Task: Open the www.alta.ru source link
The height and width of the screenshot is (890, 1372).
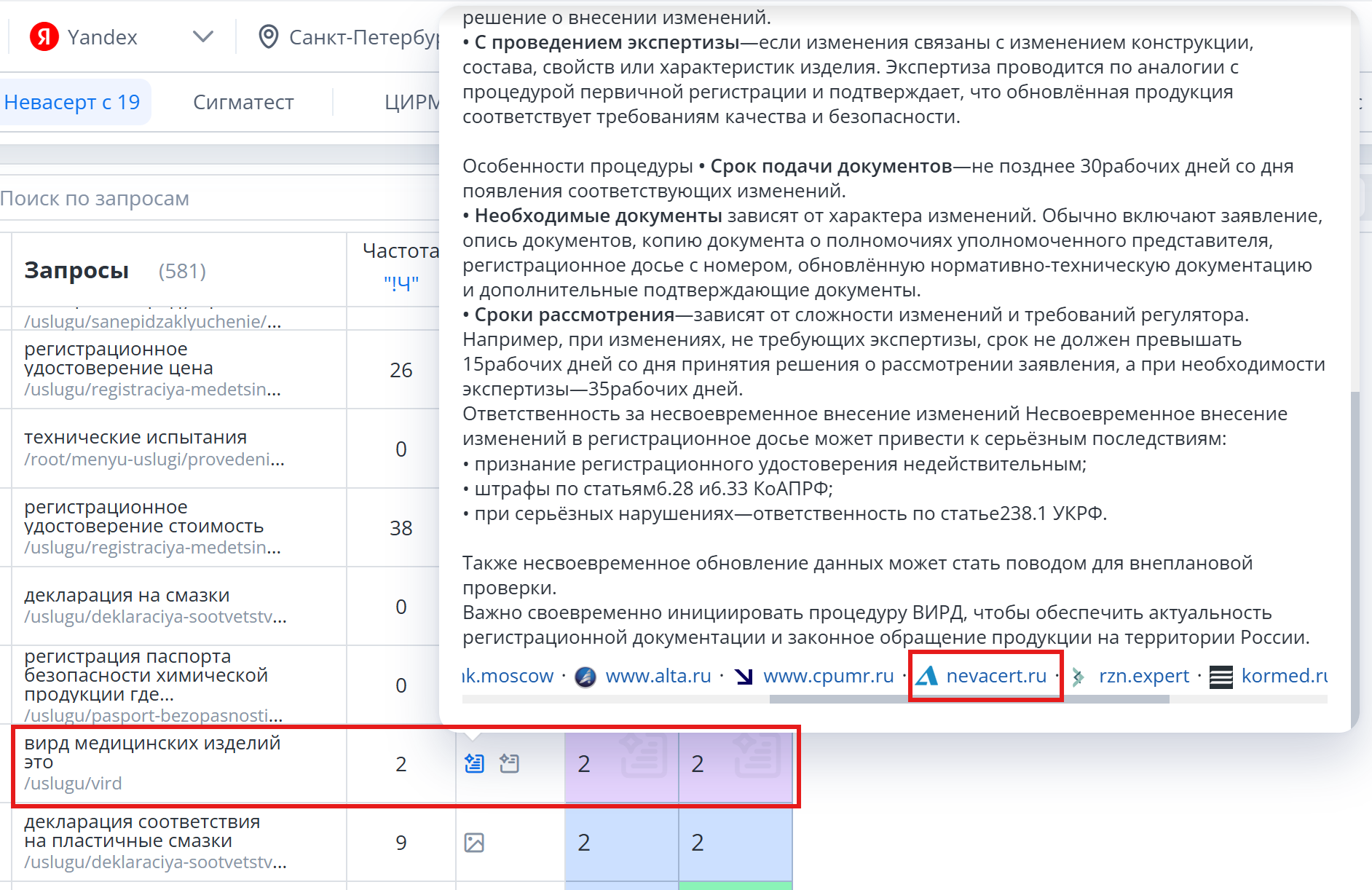Action: click(658, 676)
